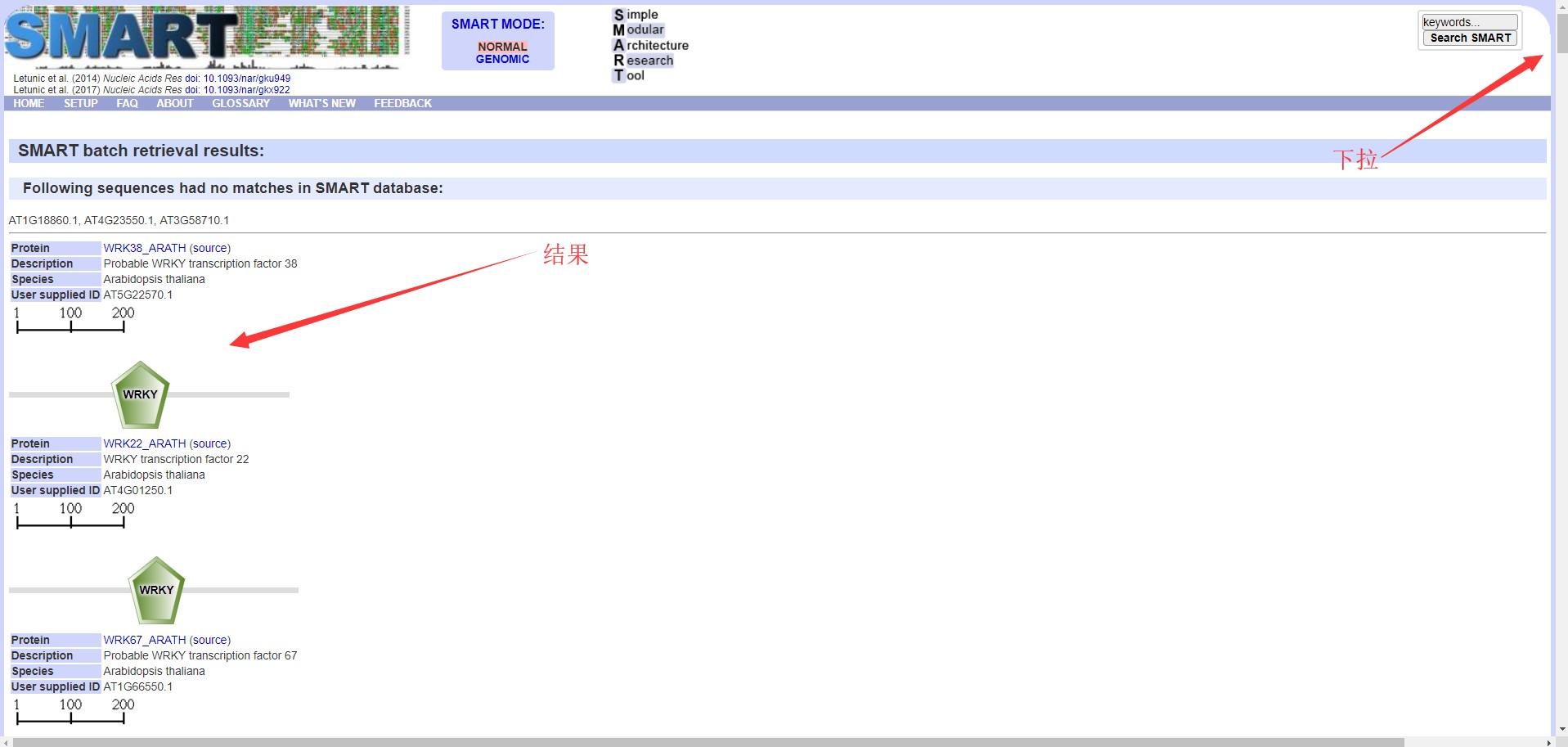This screenshot has height=747, width=1568.
Task: Select the text 'Probable WRKY transcription factor 38'
Action: pos(200,263)
